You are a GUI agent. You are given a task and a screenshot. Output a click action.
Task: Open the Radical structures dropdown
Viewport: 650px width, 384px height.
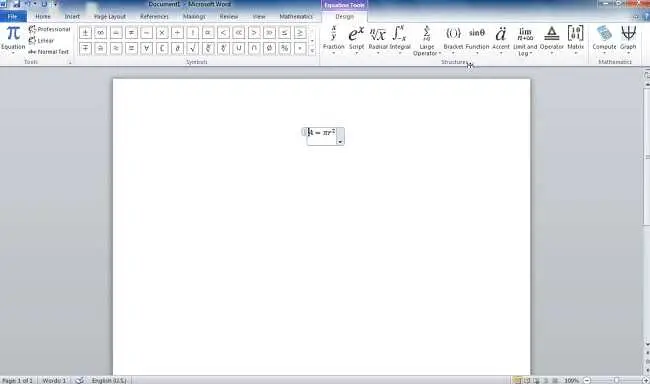[378, 40]
